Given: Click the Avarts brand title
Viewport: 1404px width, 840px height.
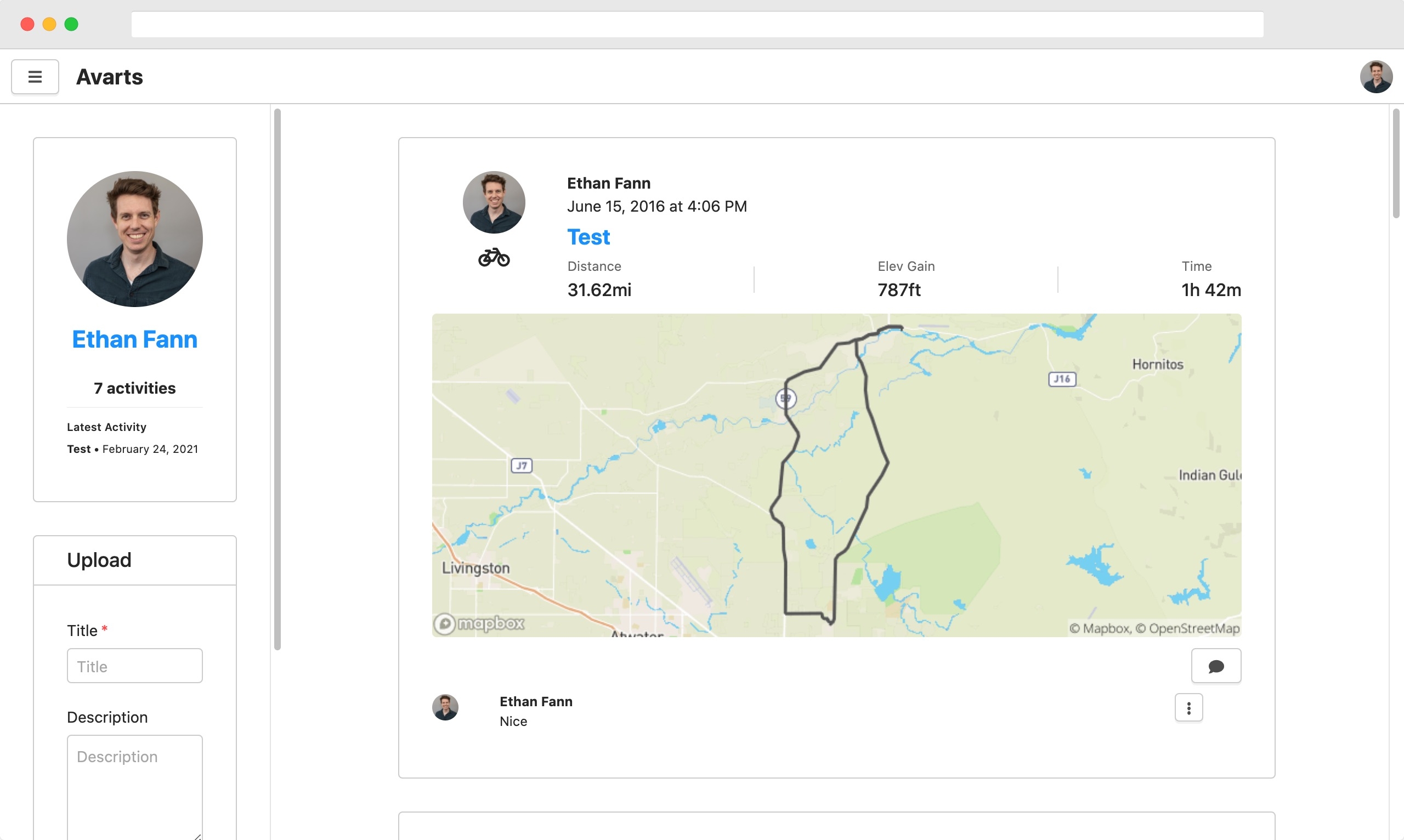Looking at the screenshot, I should pos(109,77).
